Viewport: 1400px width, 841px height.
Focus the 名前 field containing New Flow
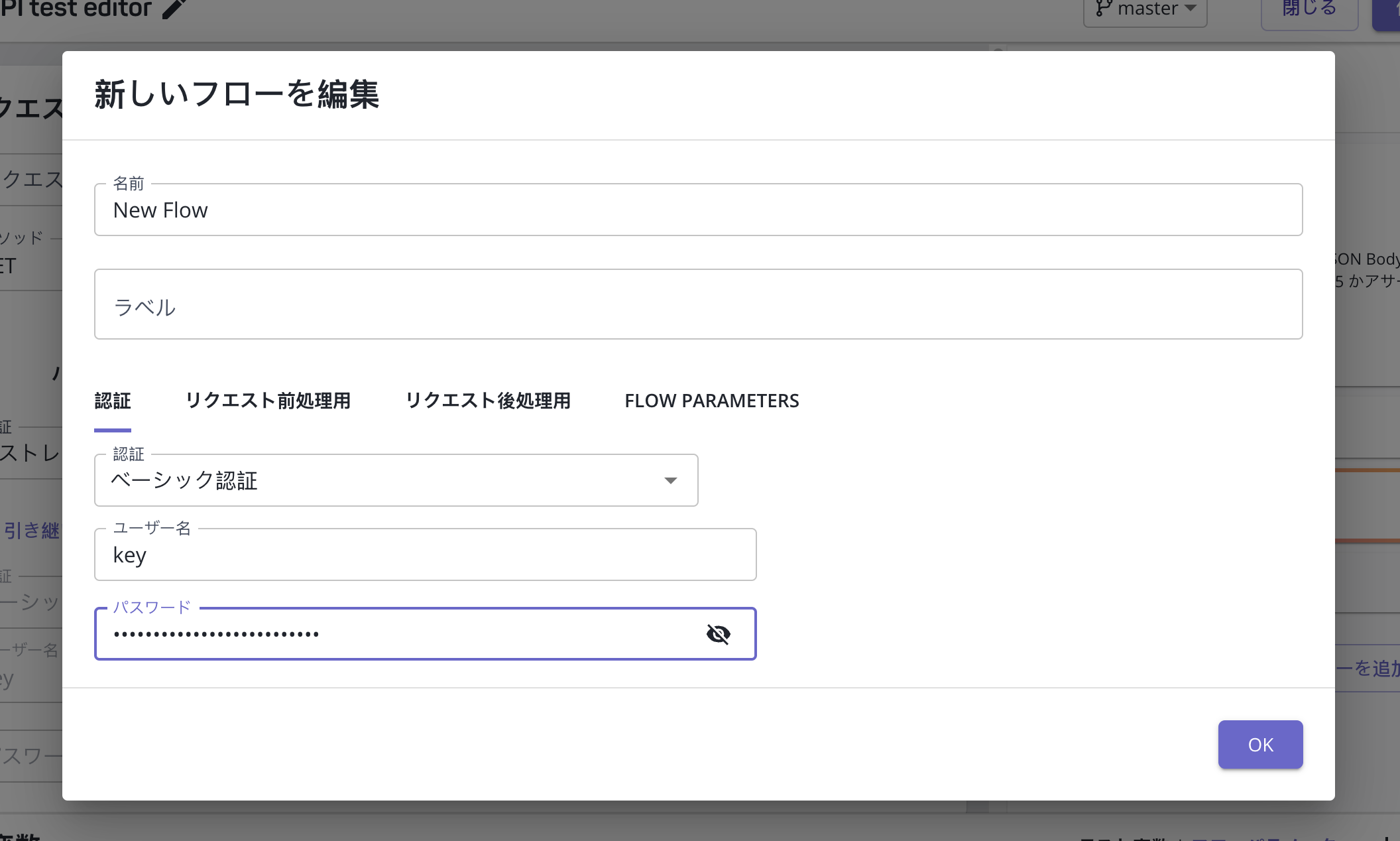point(697,210)
